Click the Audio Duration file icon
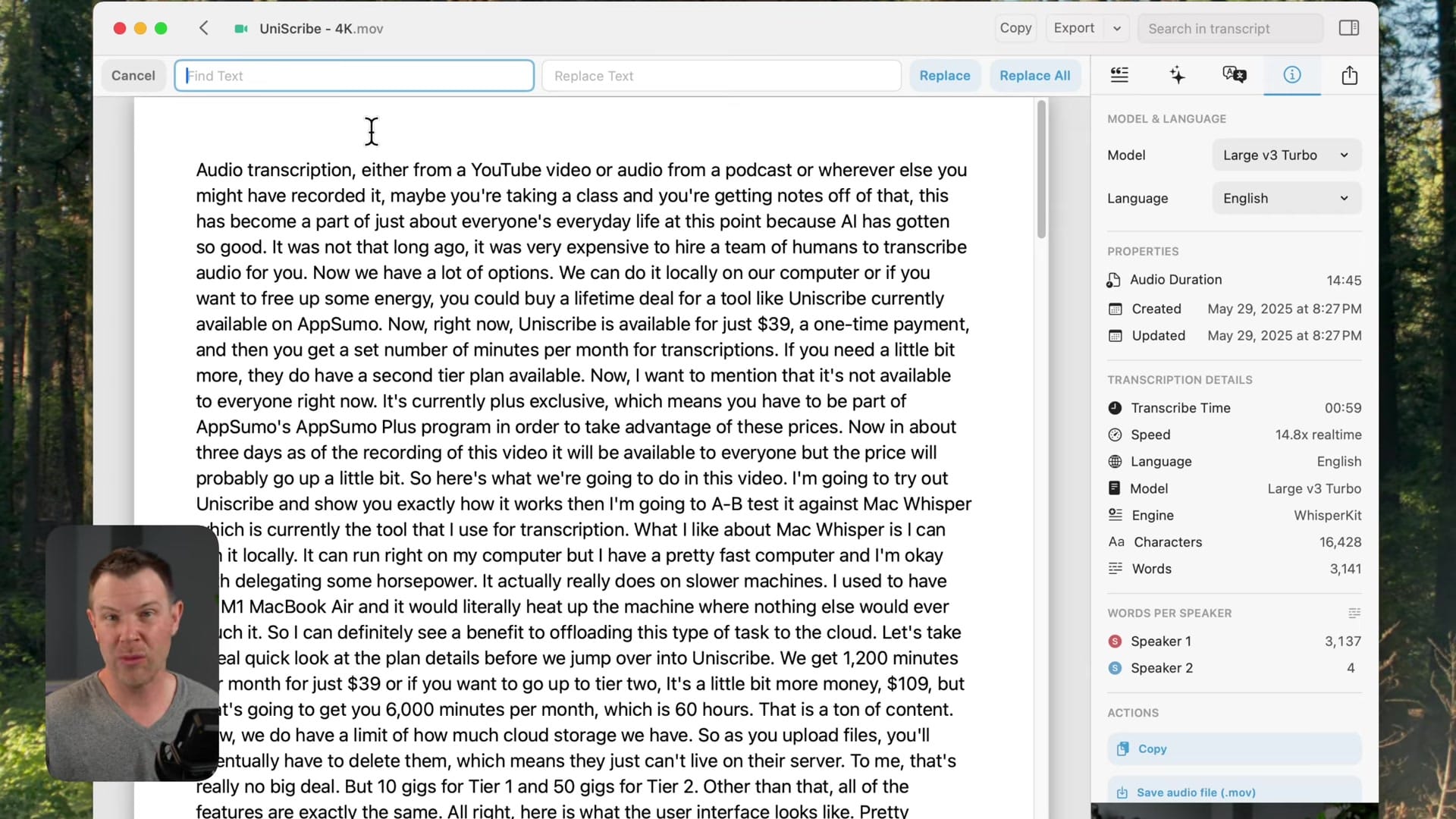The width and height of the screenshot is (1456, 819). (1113, 281)
